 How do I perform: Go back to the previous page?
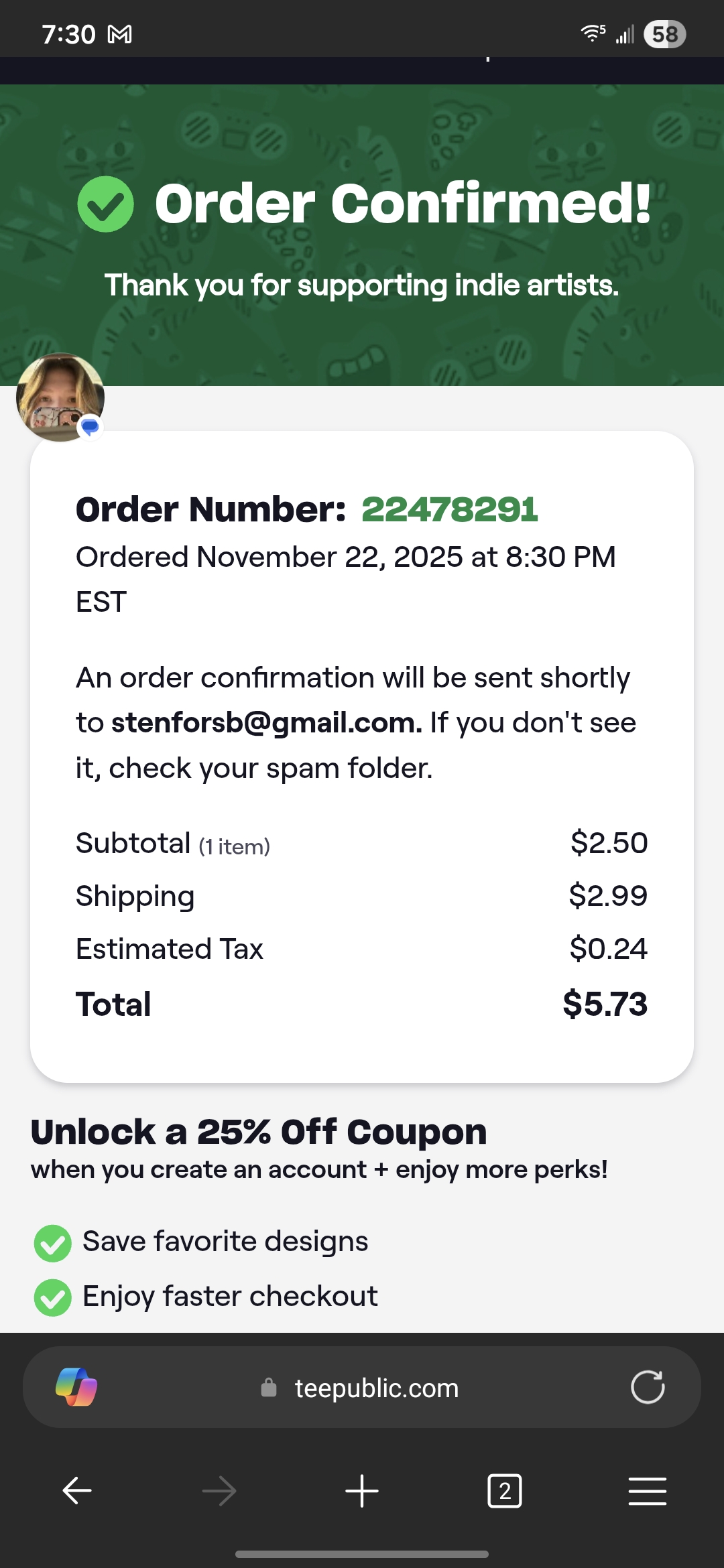pos(77,1491)
